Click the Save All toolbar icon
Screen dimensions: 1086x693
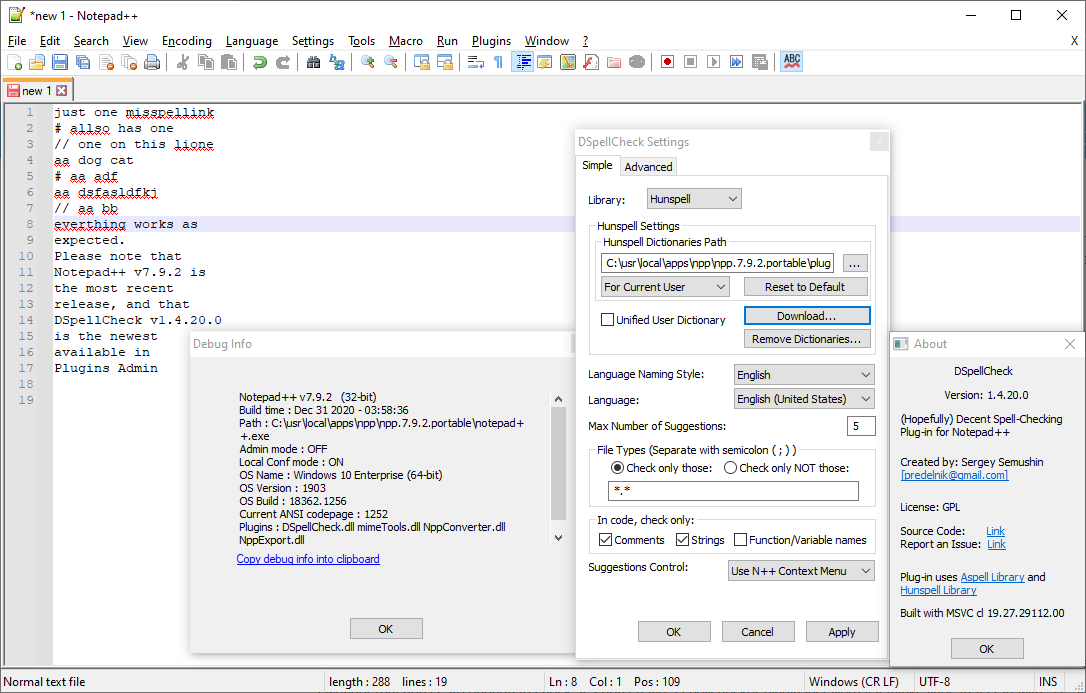click(82, 61)
